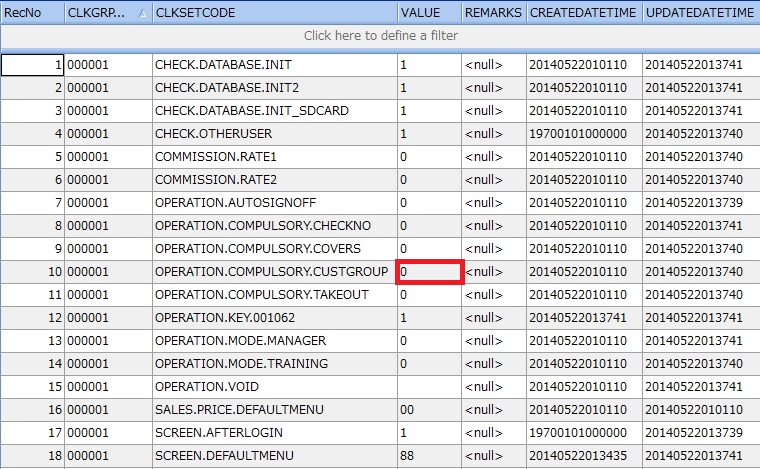Select row number 13 in RecNo column
The height and width of the screenshot is (469, 760).
pos(33,341)
